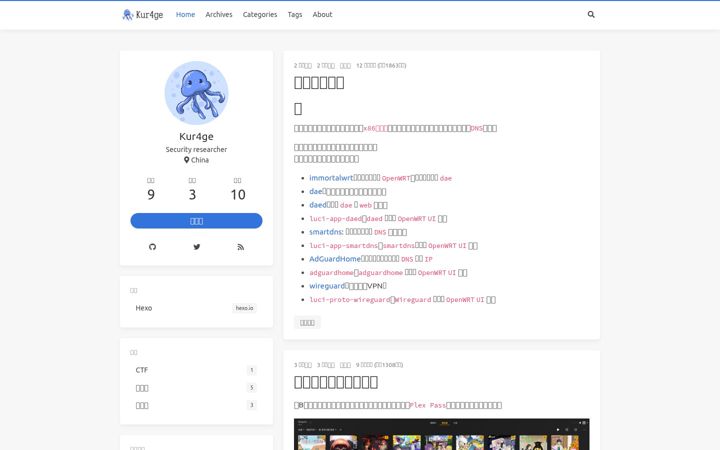Open the category with count 5

click(197, 388)
